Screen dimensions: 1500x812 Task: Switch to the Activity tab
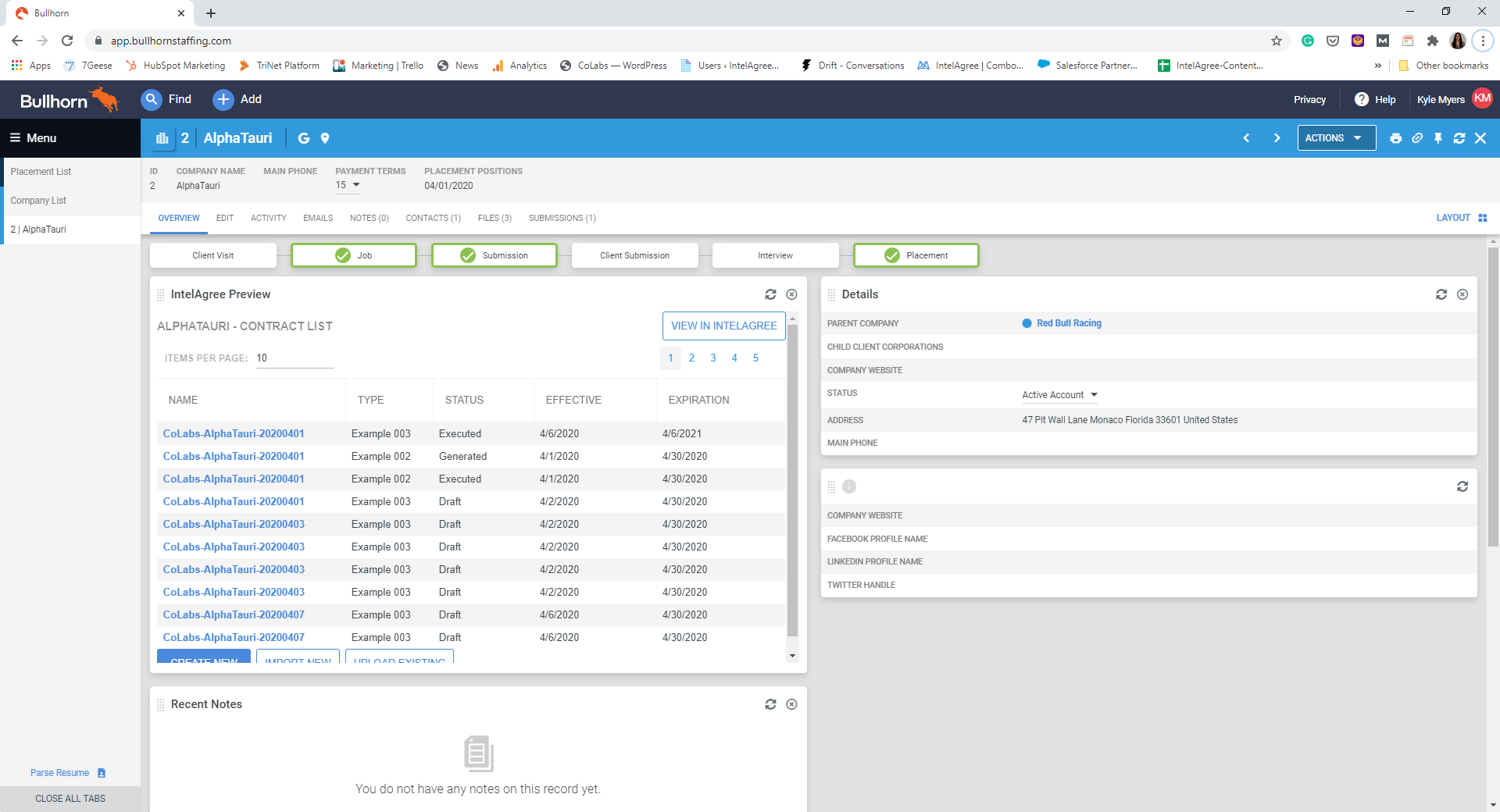(x=268, y=218)
